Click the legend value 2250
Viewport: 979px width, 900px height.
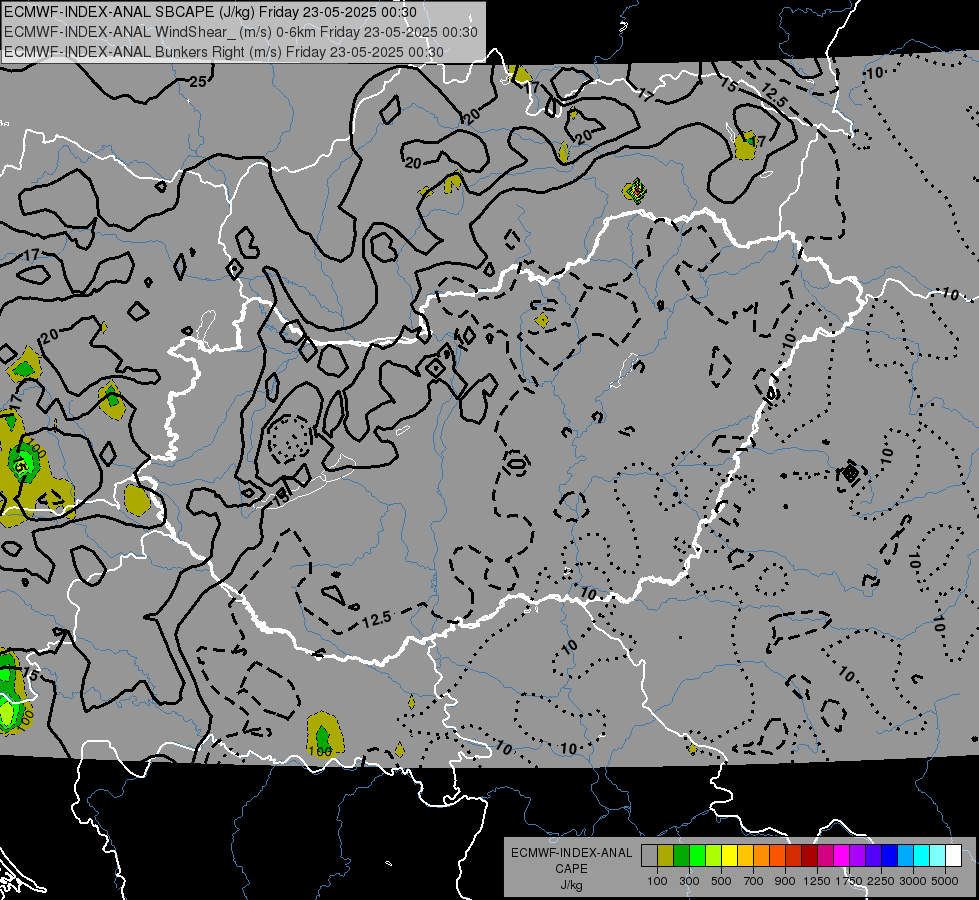880,881
